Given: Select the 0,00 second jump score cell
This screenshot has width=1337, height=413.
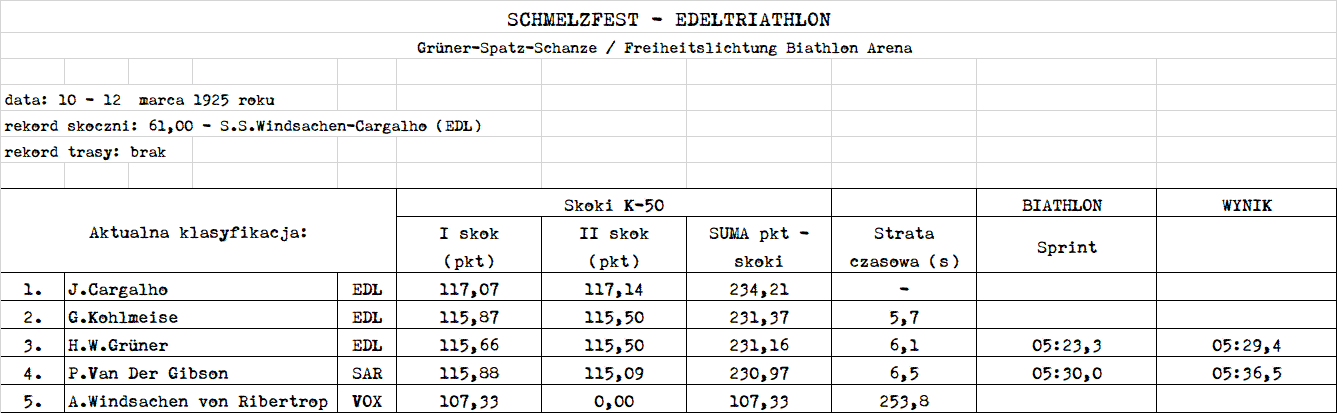Looking at the screenshot, I should 614,401.
